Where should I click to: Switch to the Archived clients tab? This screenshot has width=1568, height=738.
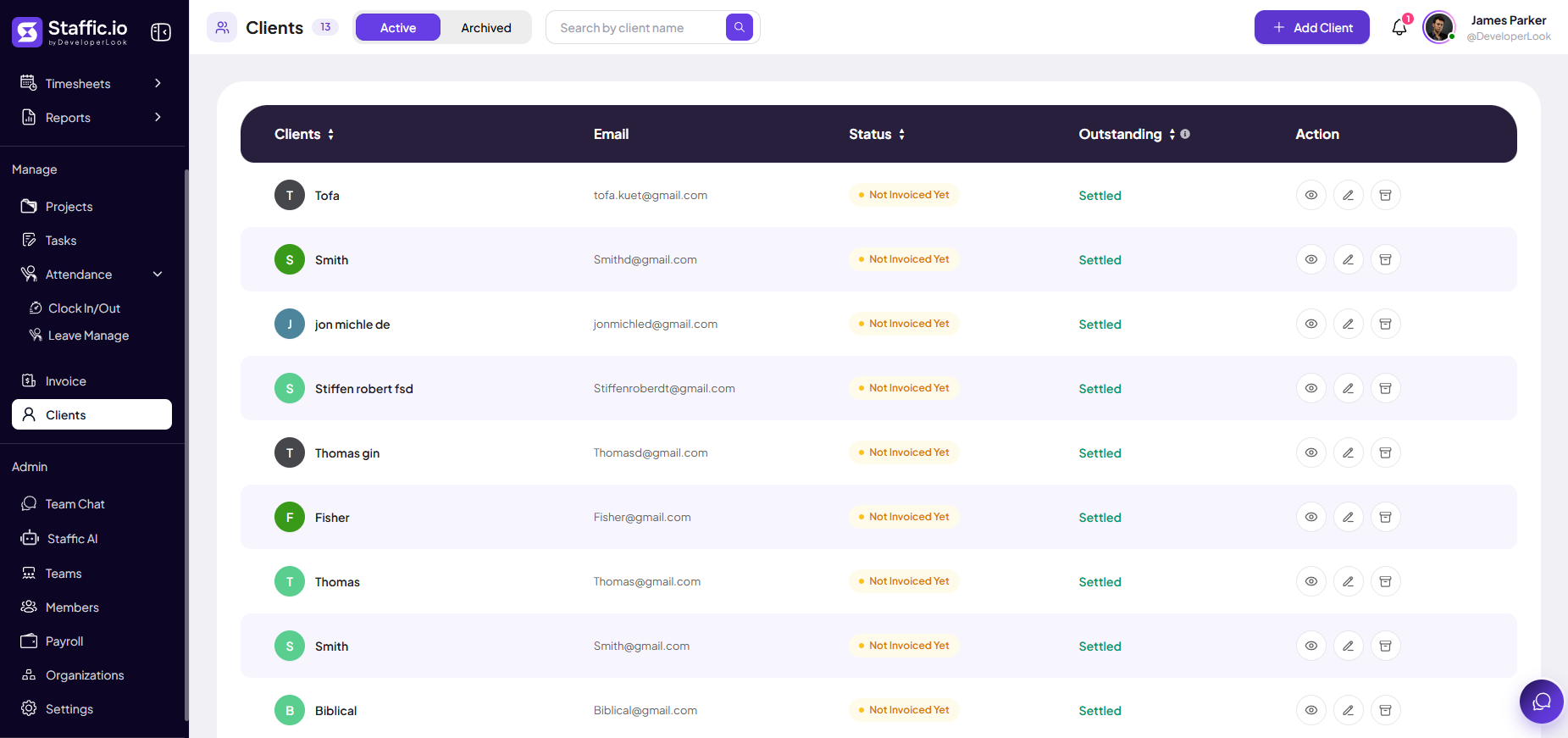coord(486,27)
